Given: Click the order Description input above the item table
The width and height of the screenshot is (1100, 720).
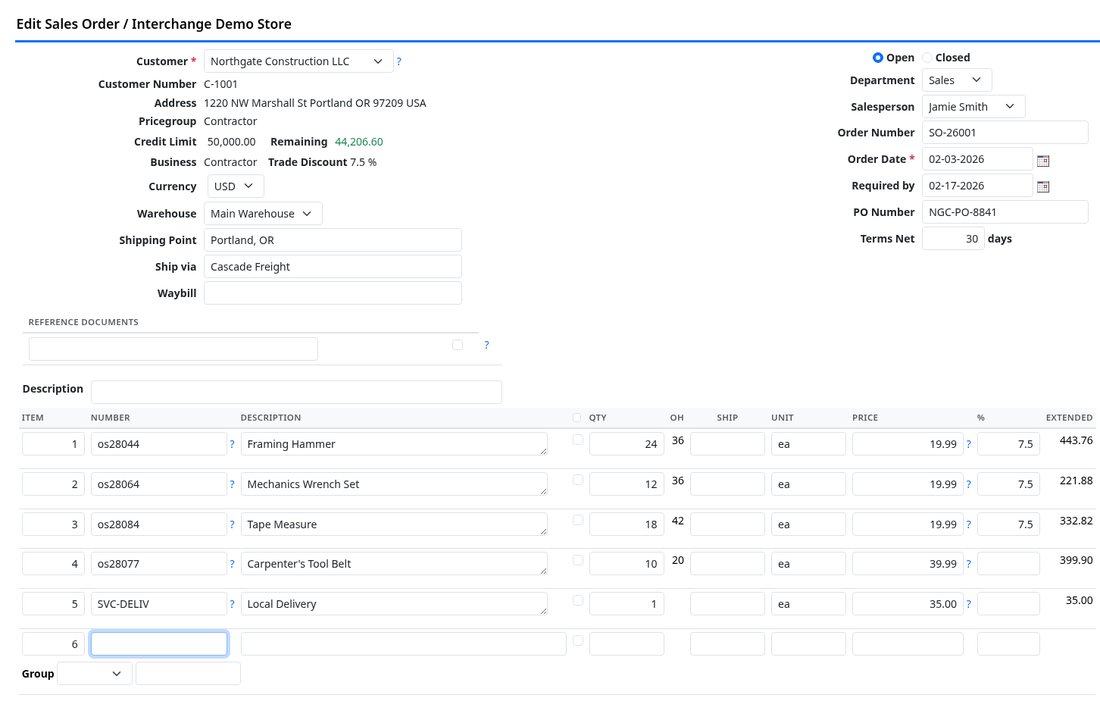Looking at the screenshot, I should point(296,392).
